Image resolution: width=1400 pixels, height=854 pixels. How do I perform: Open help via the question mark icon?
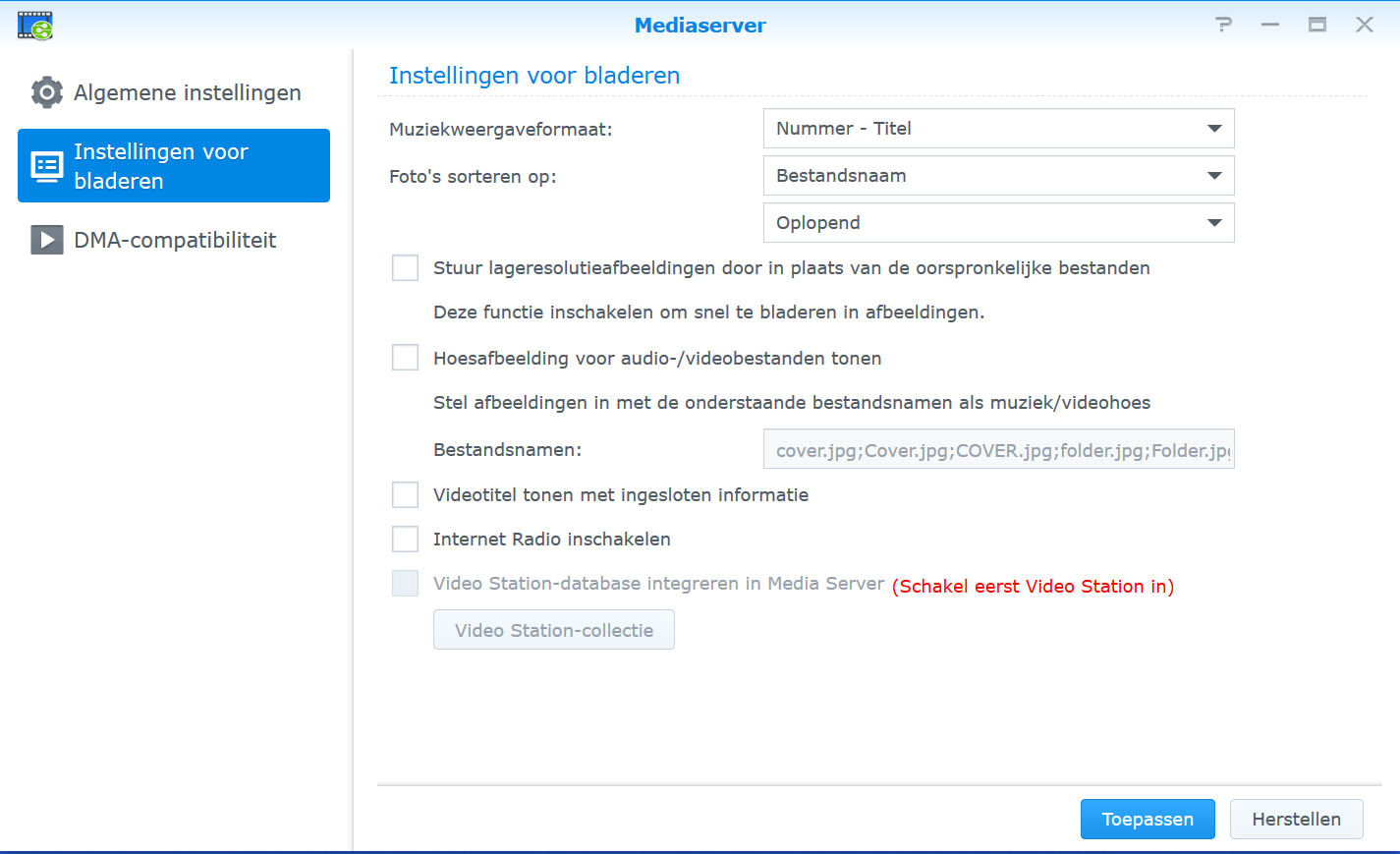point(1223,25)
